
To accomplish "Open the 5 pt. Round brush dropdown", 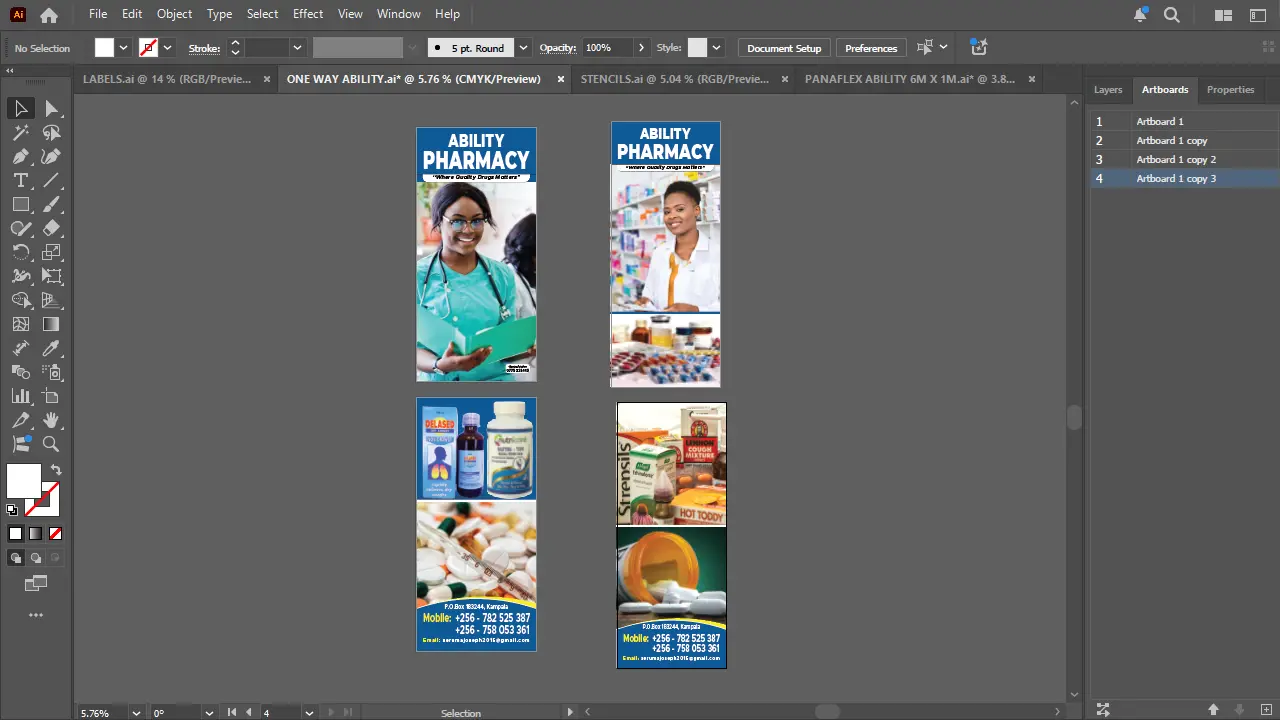I will [x=522, y=47].
